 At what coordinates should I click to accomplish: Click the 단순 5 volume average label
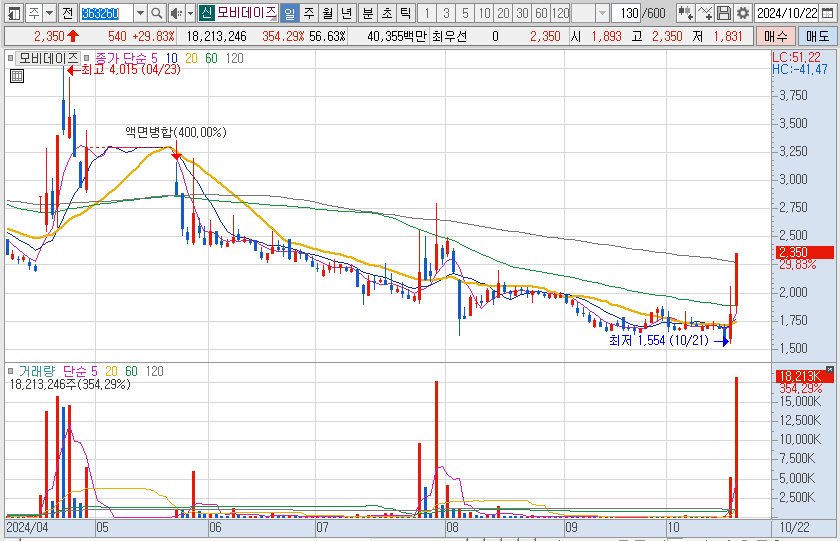click(x=80, y=371)
